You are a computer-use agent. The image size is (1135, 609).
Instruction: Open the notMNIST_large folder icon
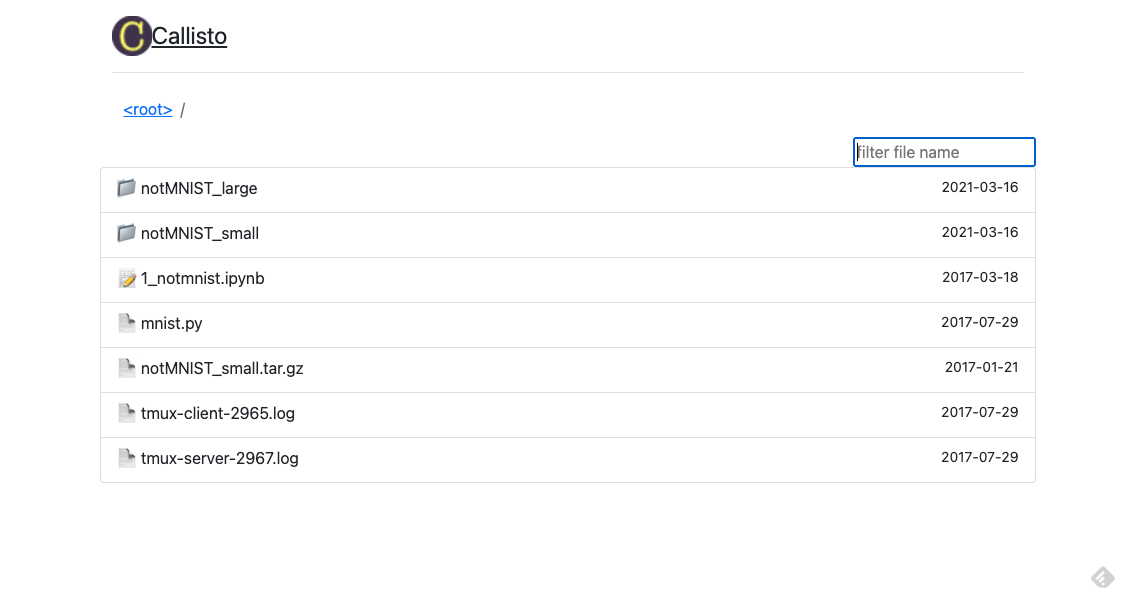[x=126, y=188]
